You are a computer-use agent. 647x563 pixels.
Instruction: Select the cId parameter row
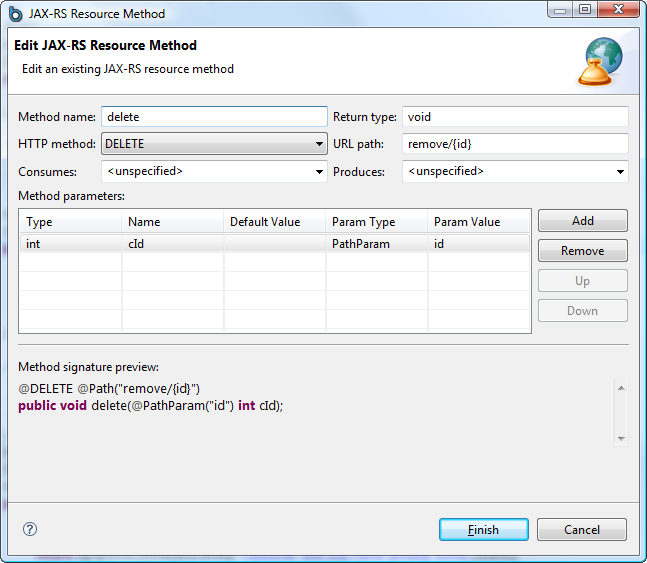tap(174, 244)
